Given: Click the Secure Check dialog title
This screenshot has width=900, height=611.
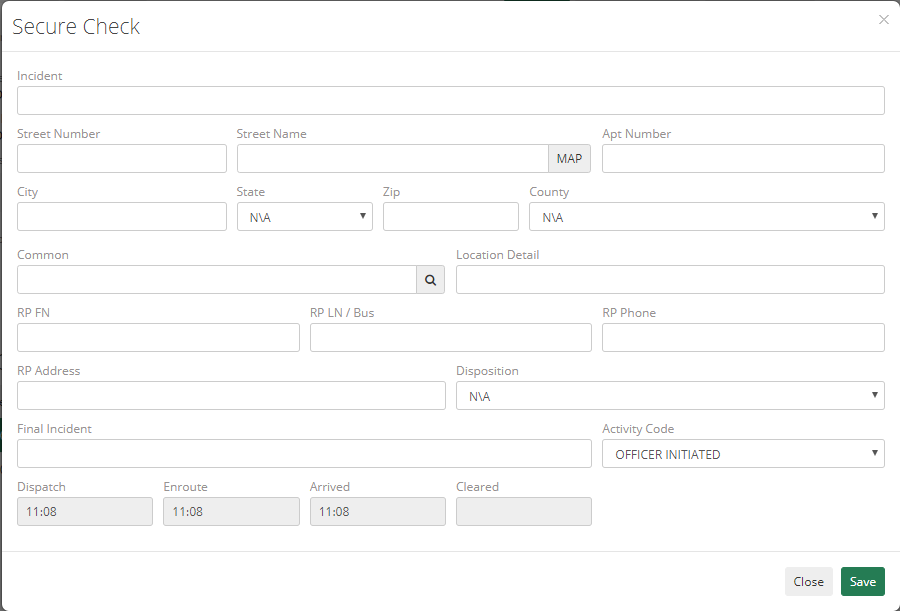Looking at the screenshot, I should tap(76, 26).
